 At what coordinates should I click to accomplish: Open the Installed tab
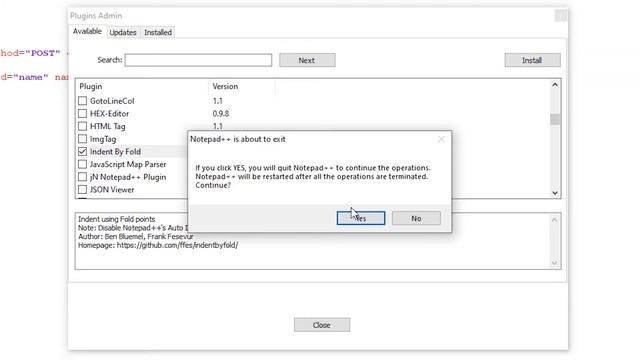(x=158, y=32)
